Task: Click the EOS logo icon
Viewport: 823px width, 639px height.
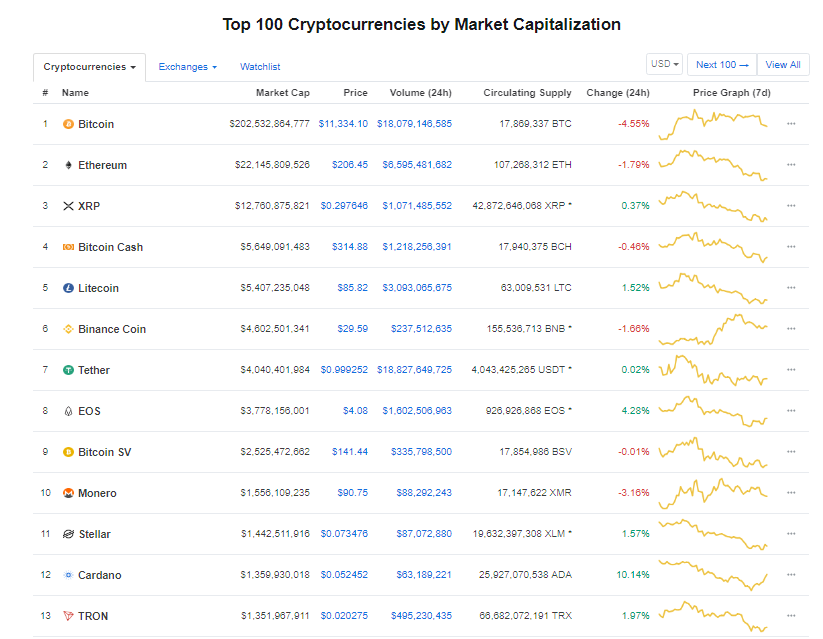Action: (68, 411)
